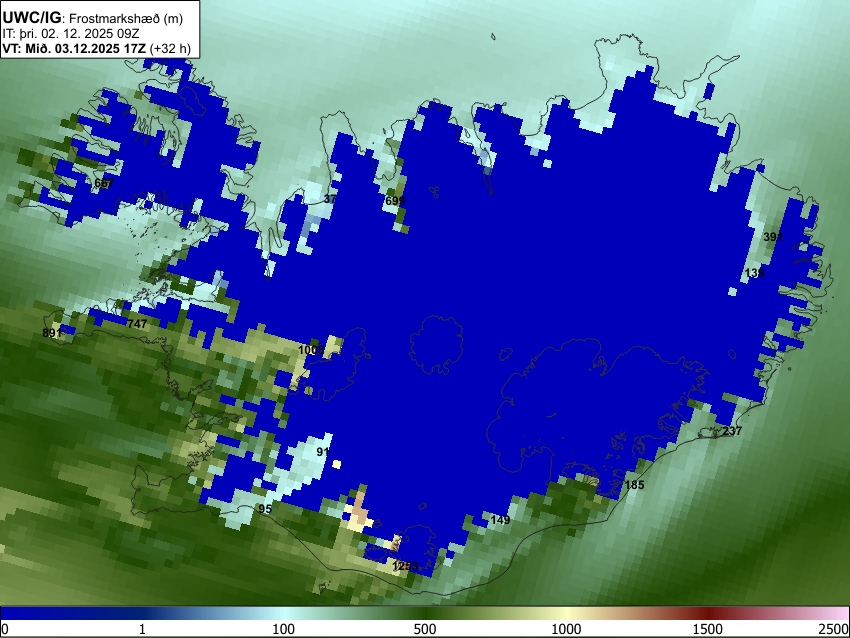Image resolution: width=850 pixels, height=638 pixels.
Task: Click the colour scale tick label '0'
Action: (x=5, y=629)
